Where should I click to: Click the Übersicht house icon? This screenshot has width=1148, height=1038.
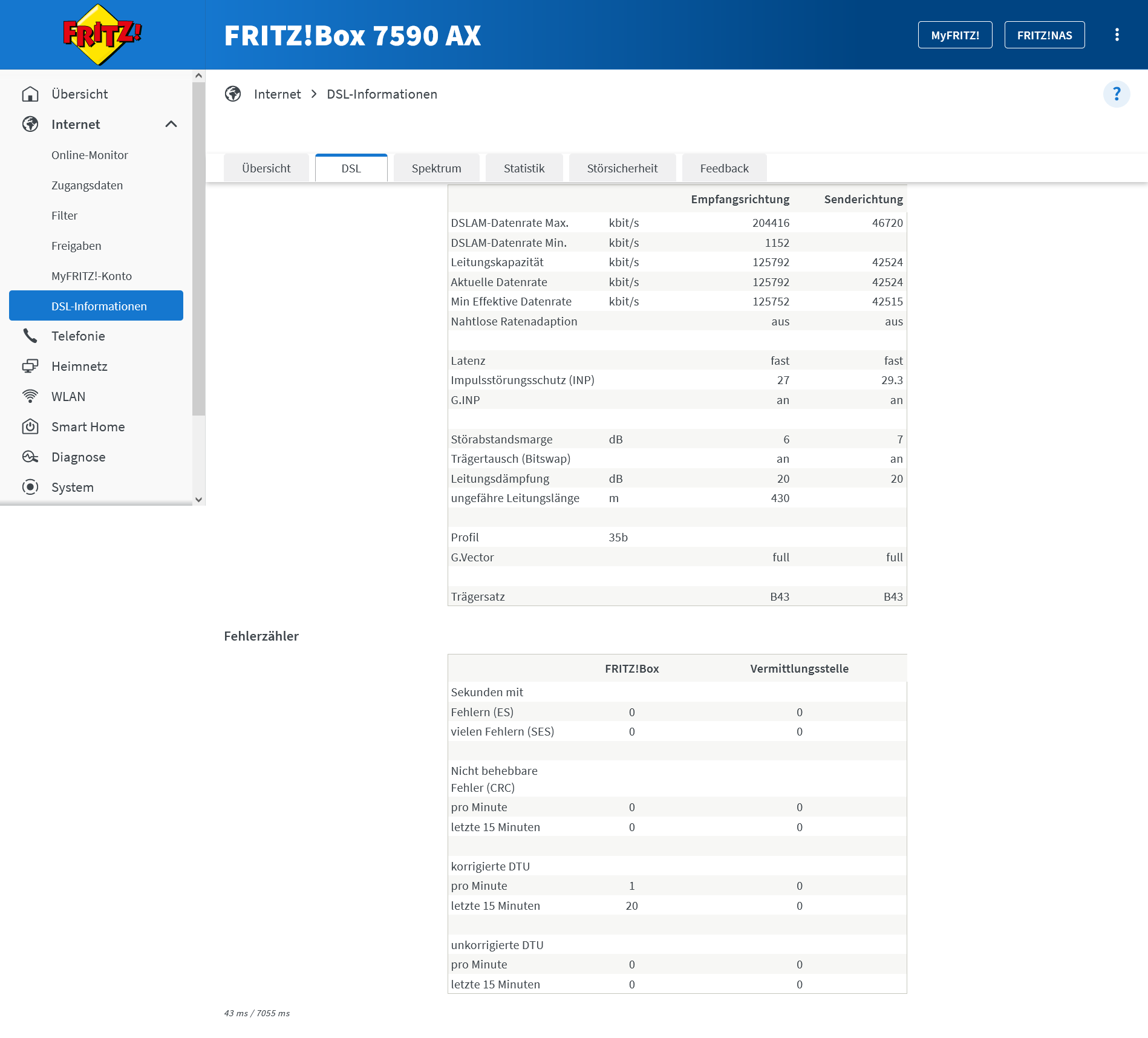pyautogui.click(x=30, y=94)
